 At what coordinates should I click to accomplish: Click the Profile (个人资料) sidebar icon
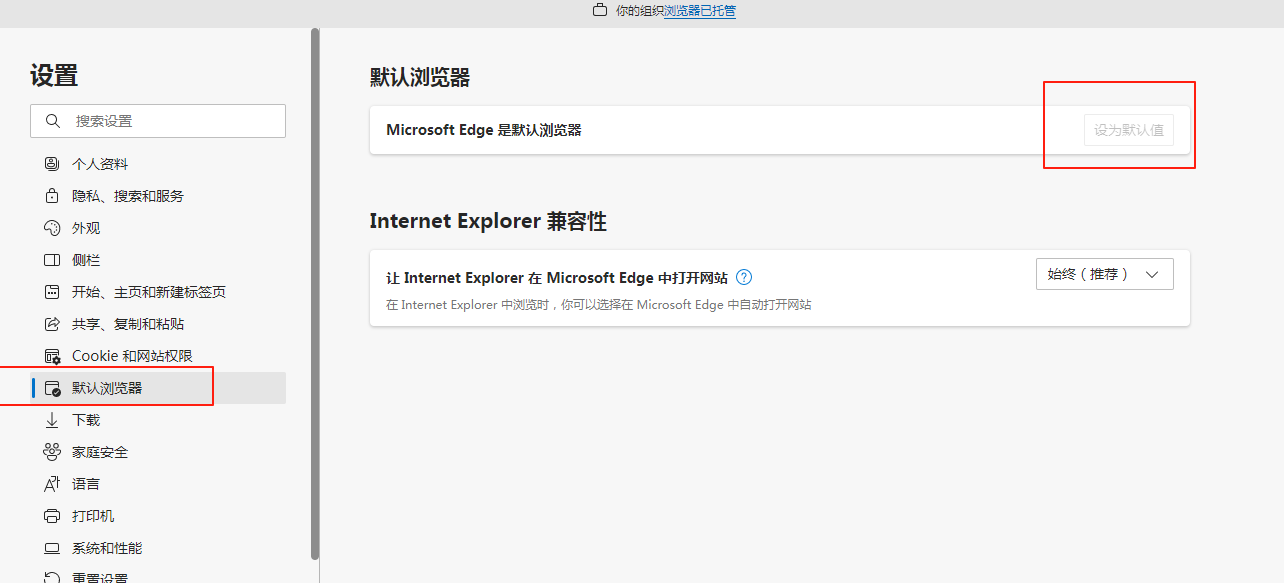[x=53, y=164]
